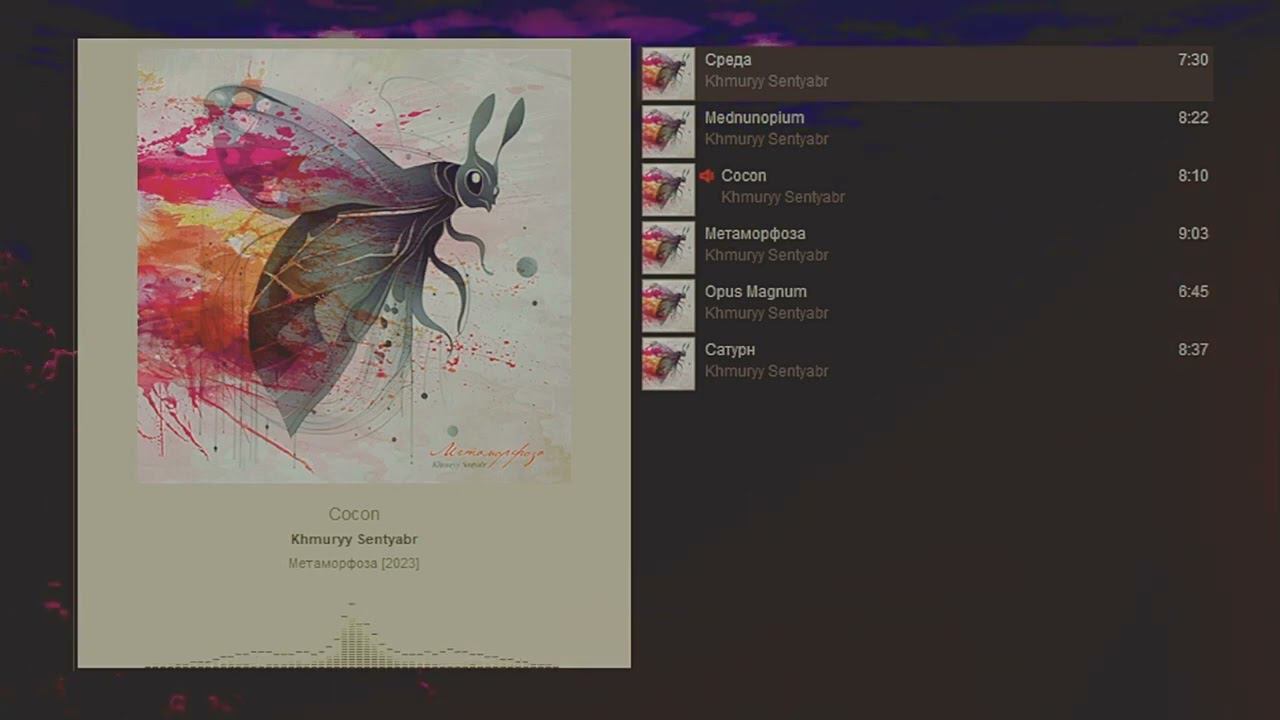Click the 6:45 duration of Opus Magnum

coord(1193,292)
